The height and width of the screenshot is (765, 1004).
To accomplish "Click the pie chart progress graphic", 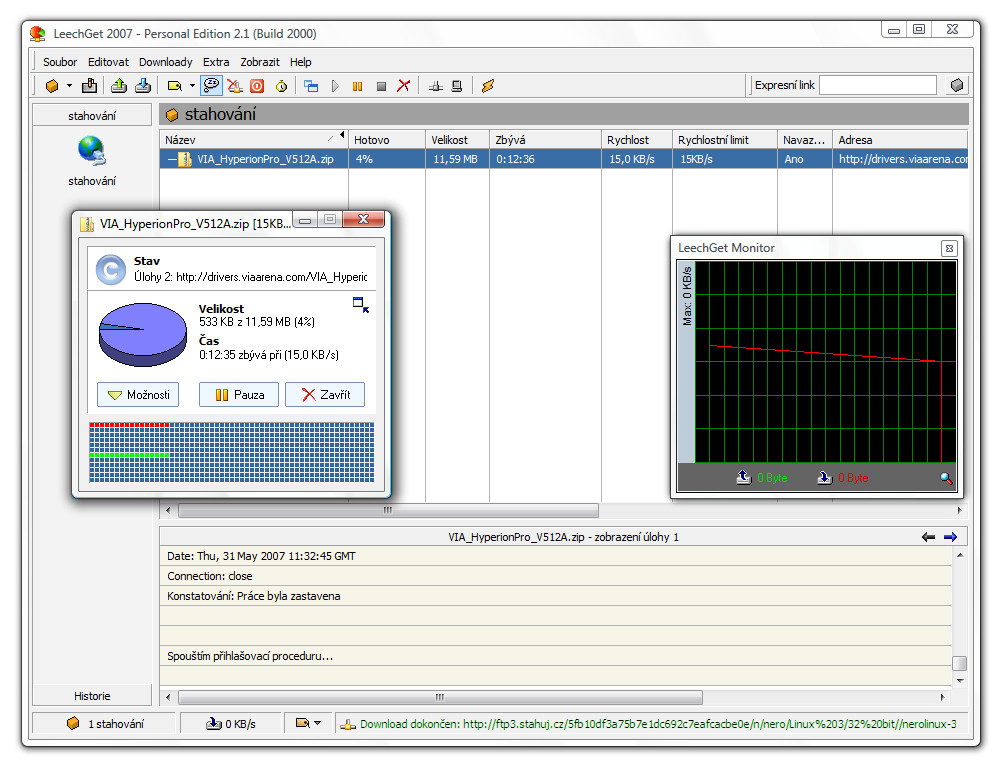I will (x=142, y=334).
